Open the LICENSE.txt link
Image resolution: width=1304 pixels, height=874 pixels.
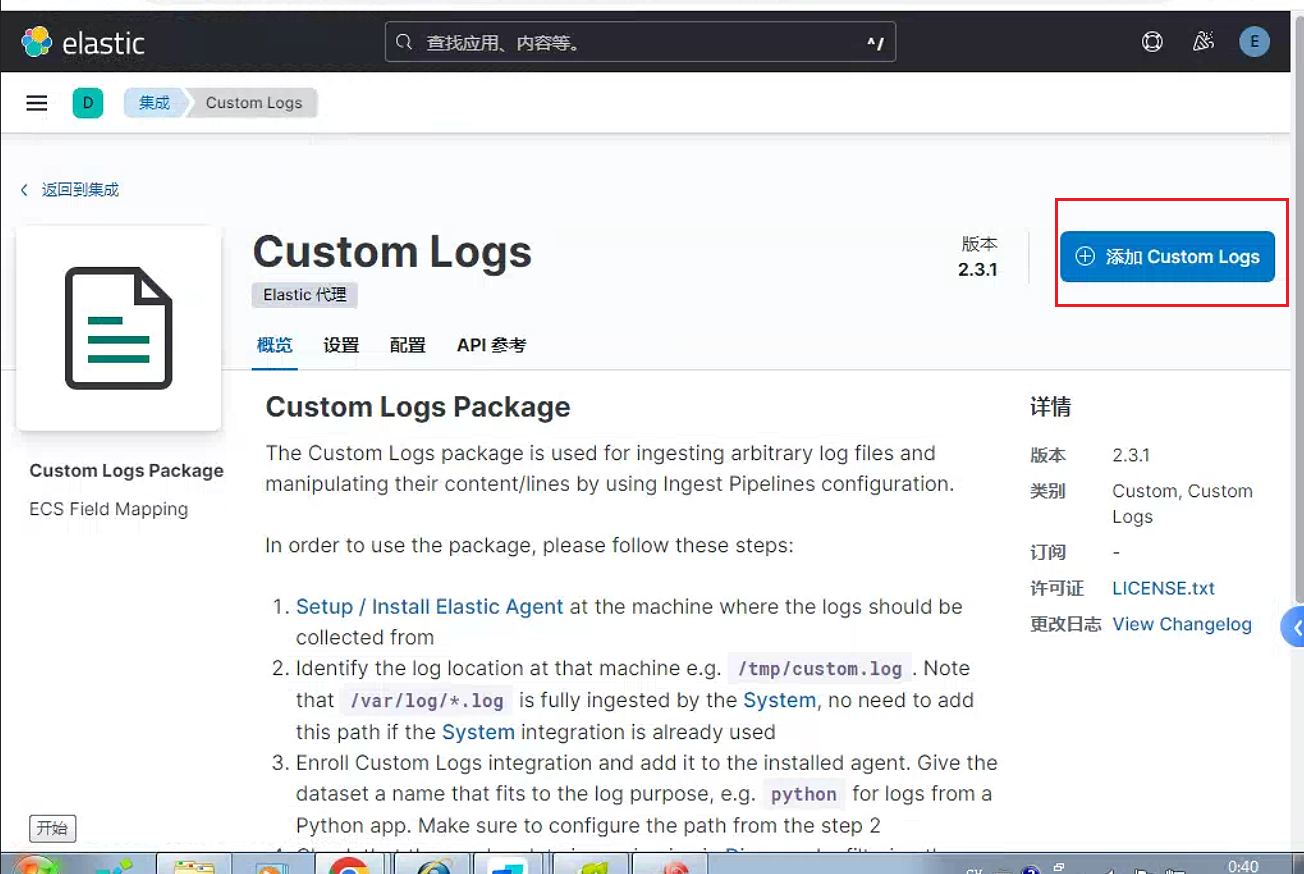point(1164,588)
